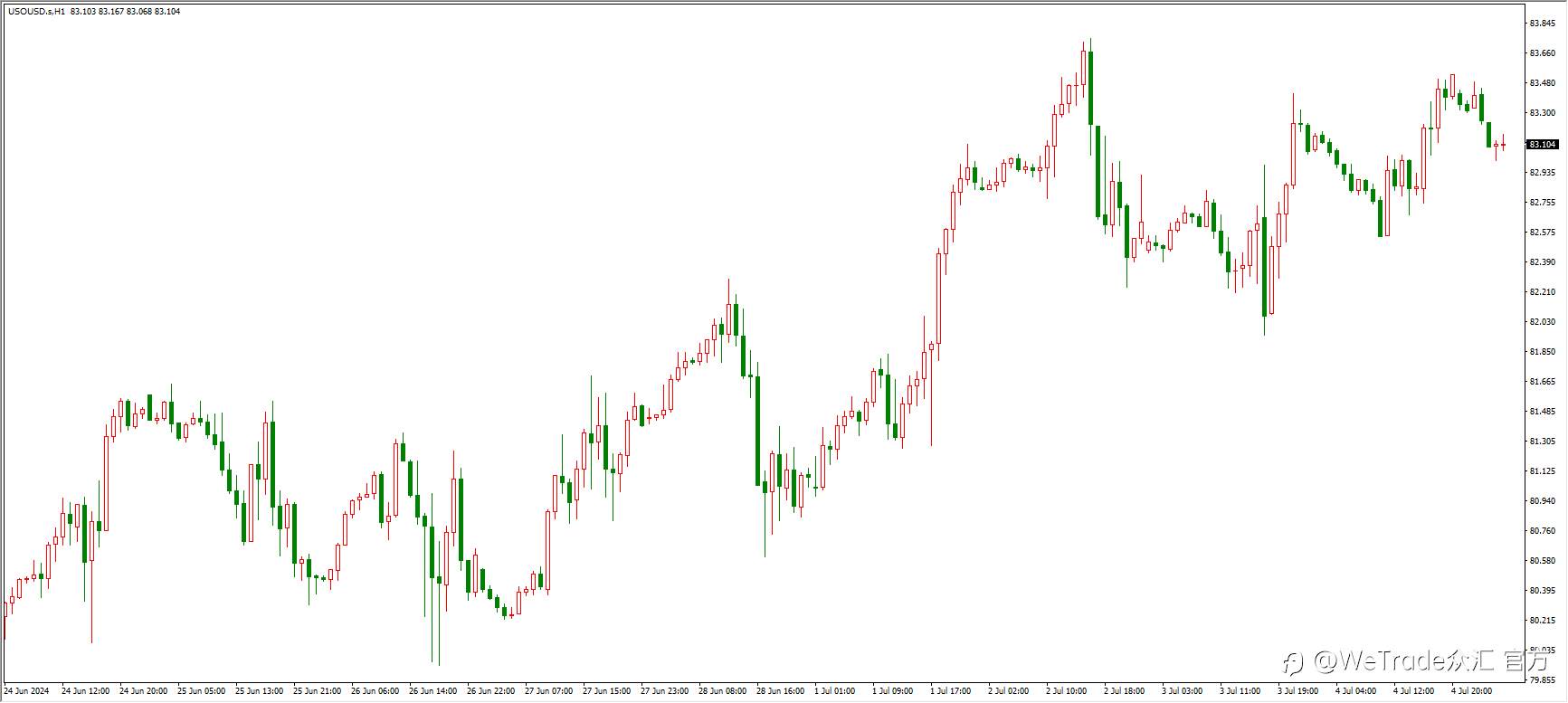Click the 80.215 price level label

pos(1542,621)
